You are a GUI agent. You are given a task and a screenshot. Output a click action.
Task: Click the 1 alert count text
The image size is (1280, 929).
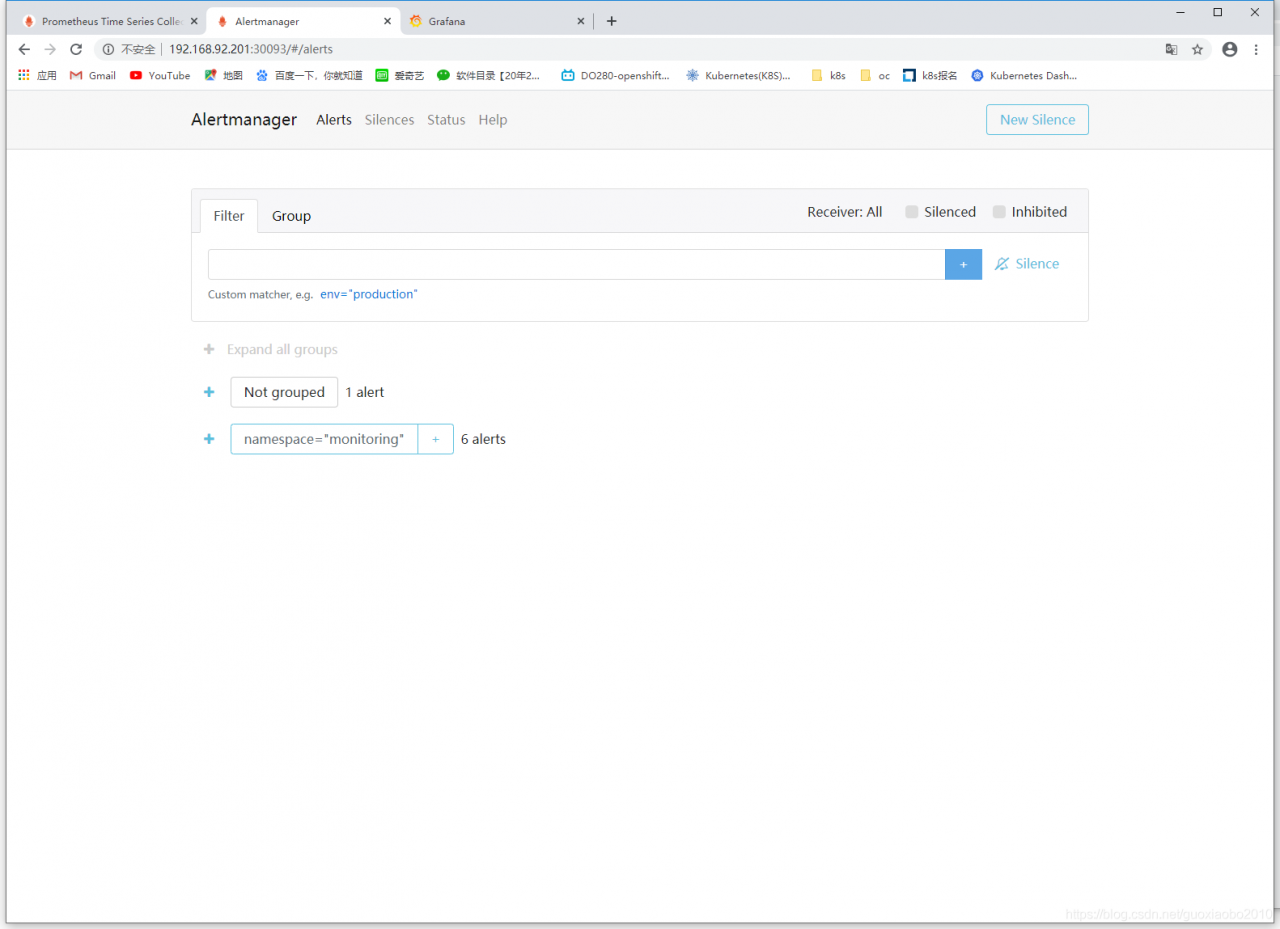click(365, 392)
